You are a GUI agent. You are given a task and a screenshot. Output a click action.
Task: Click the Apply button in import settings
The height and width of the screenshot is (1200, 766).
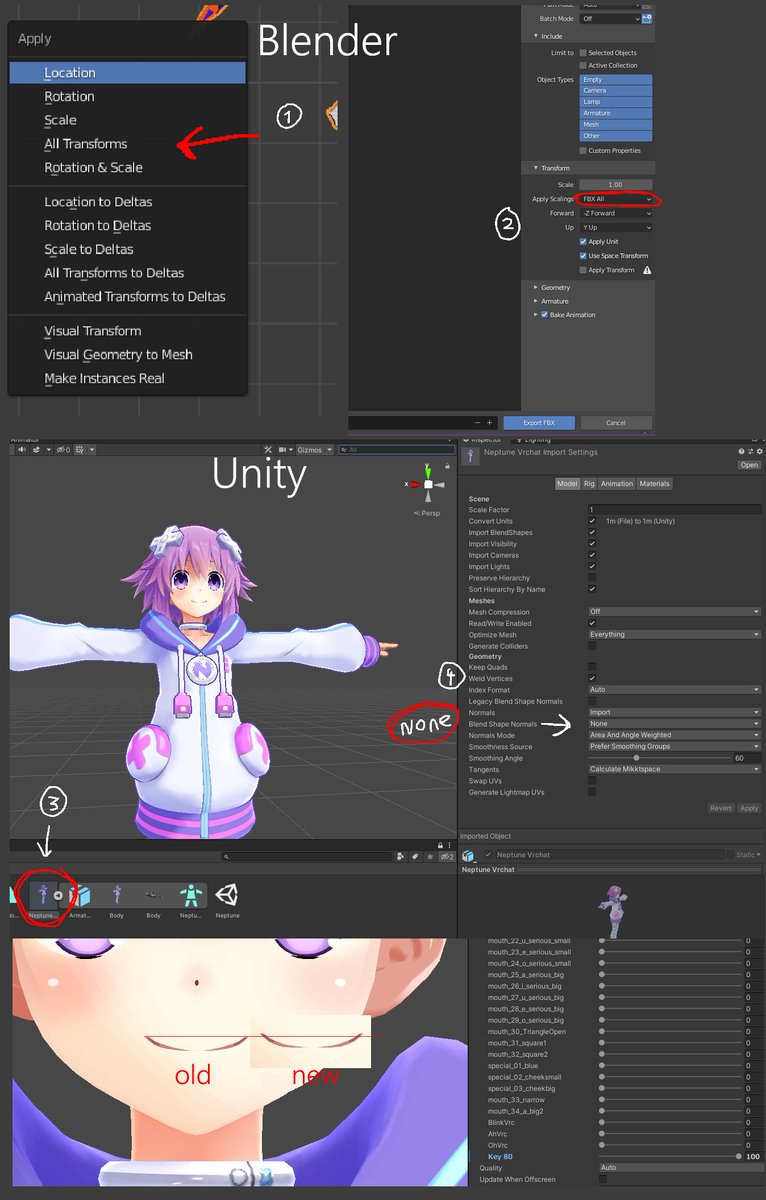(749, 808)
